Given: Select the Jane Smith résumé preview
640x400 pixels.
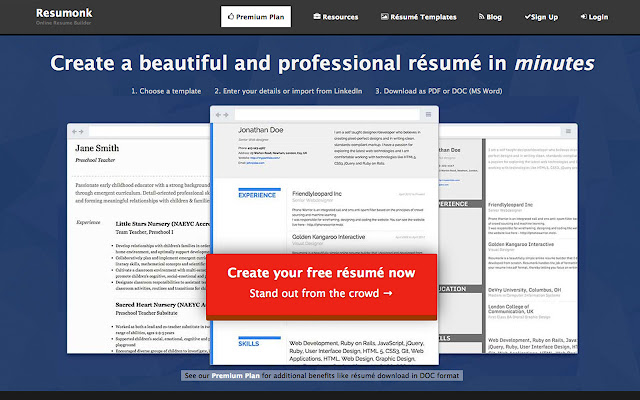Looking at the screenshot, I should pos(139,238).
